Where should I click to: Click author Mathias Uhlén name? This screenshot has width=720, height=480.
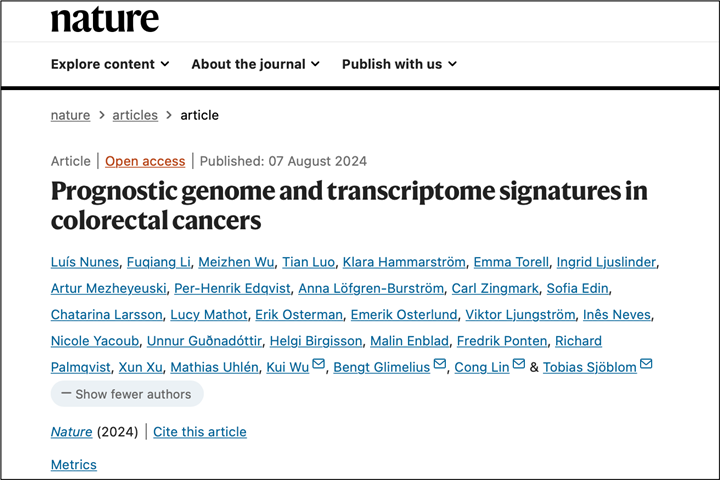(x=214, y=367)
